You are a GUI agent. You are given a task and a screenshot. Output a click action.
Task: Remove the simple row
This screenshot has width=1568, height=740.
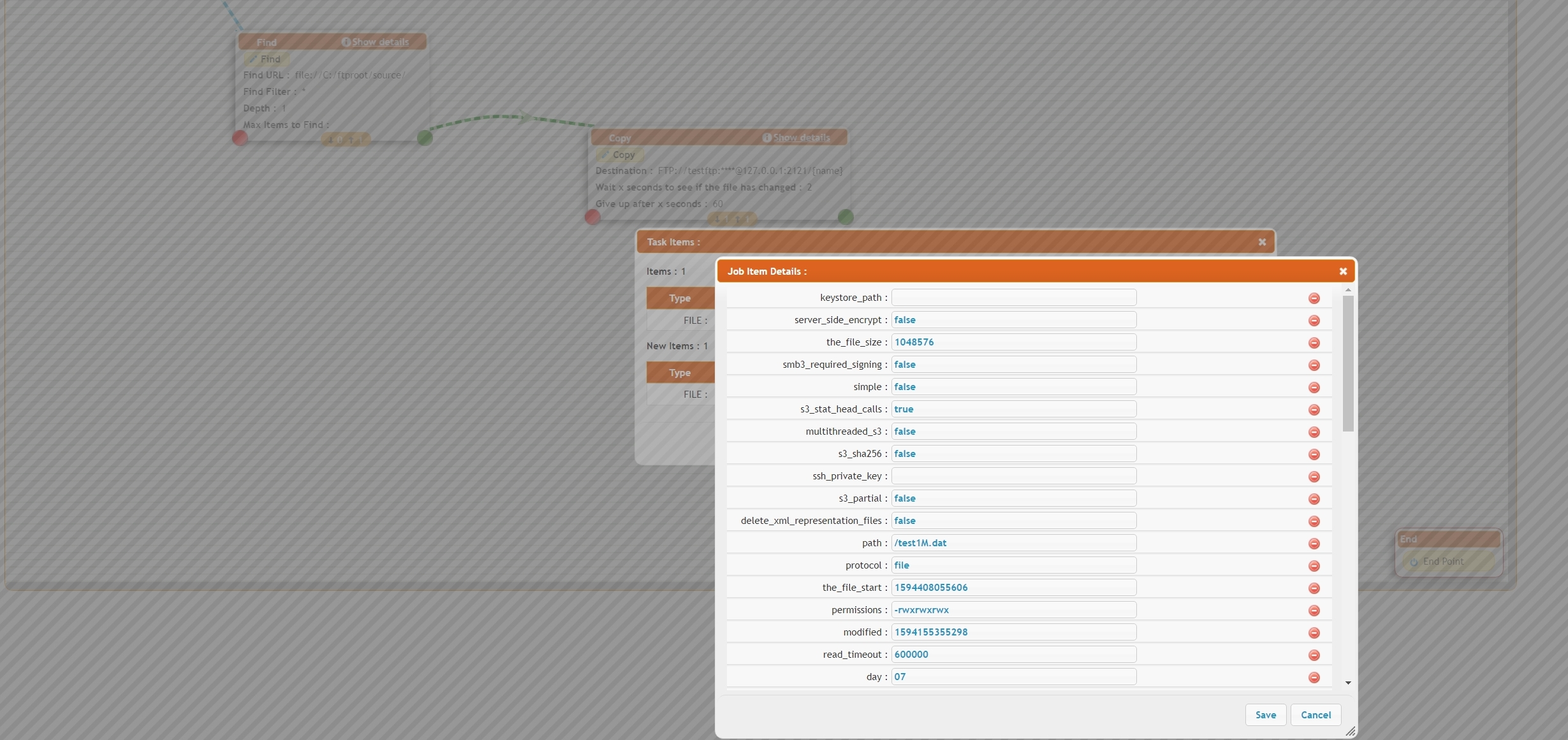tap(1314, 388)
